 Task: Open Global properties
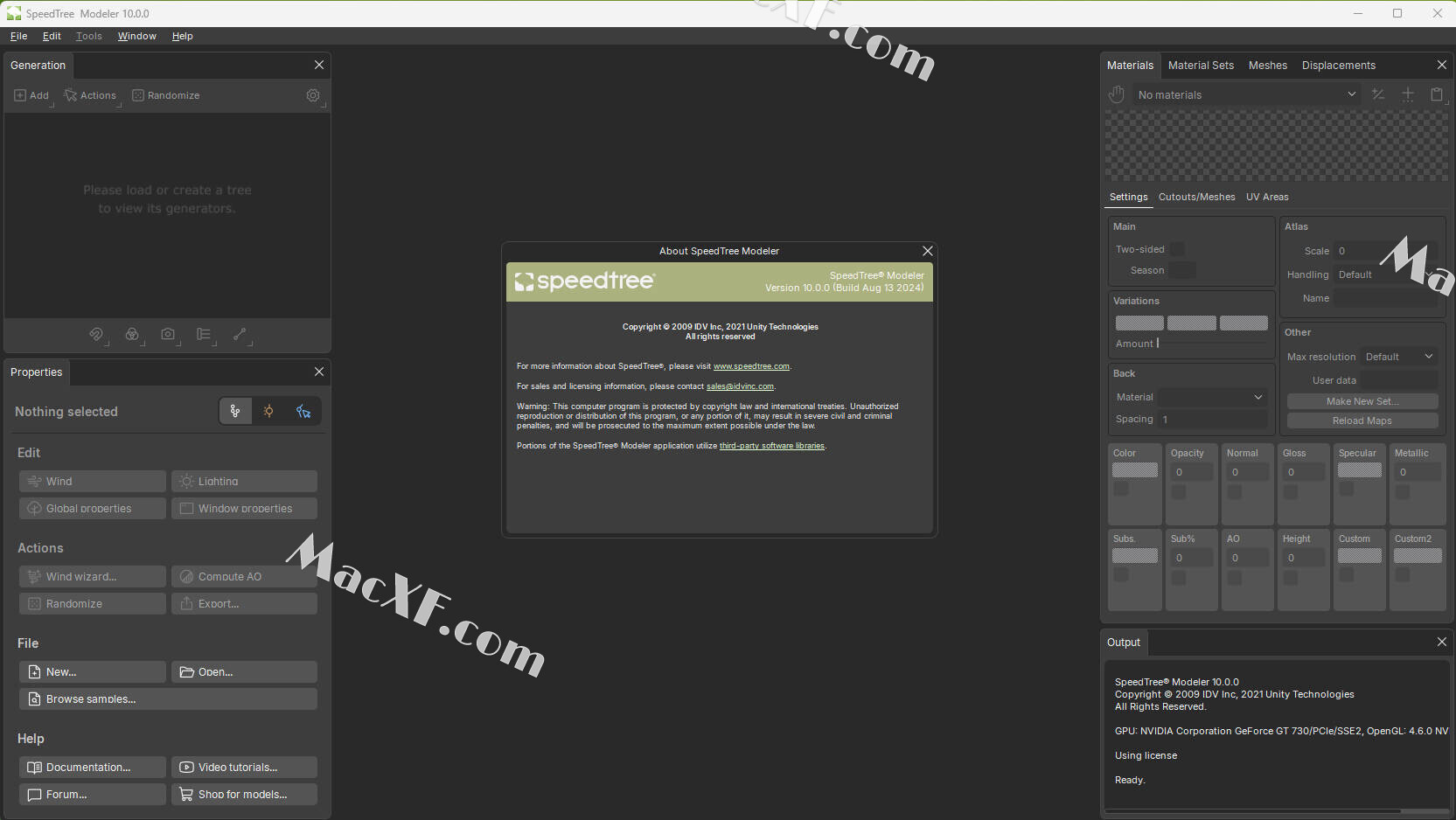(x=92, y=509)
